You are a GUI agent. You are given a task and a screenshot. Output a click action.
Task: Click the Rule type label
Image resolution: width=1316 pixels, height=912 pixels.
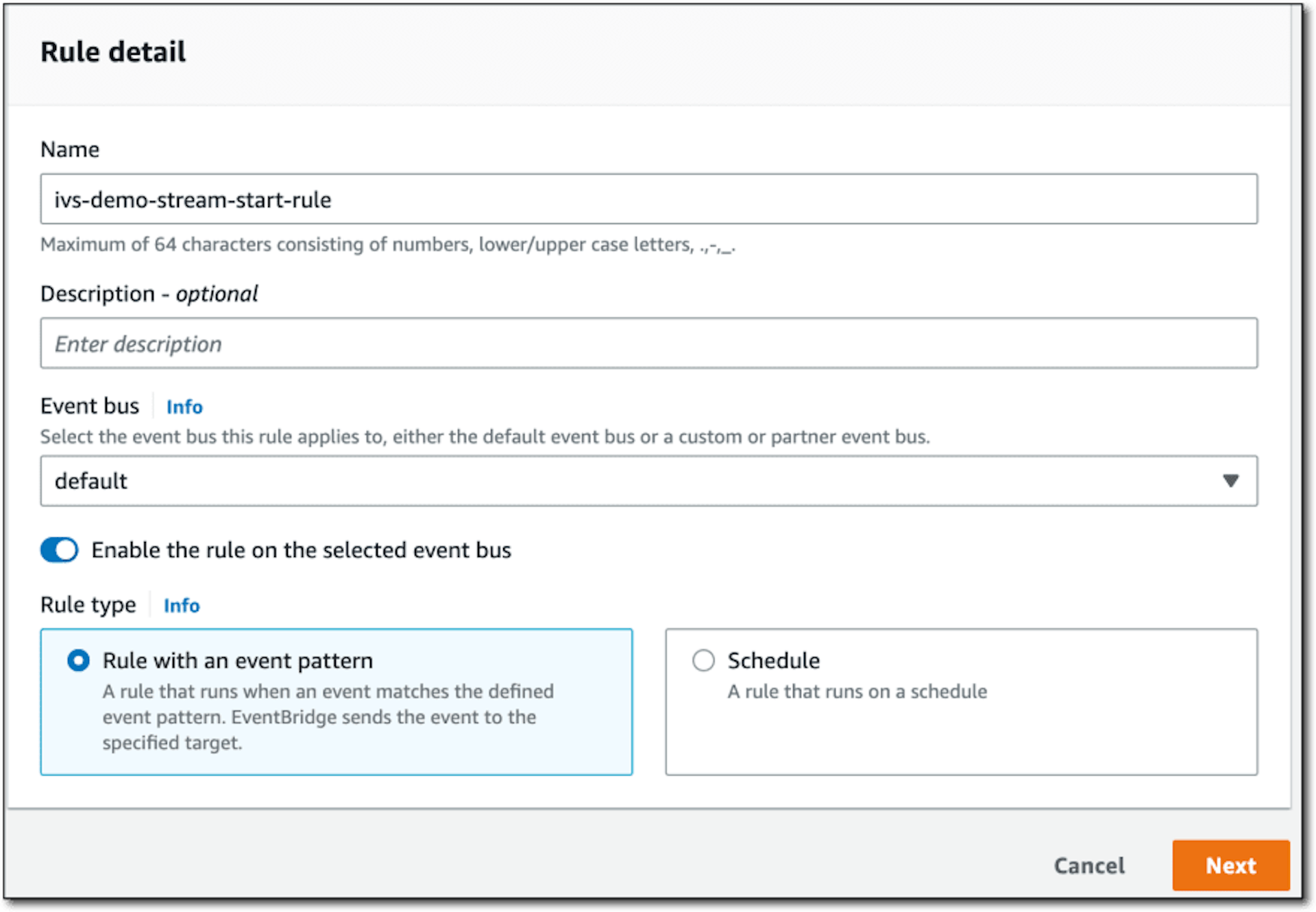click(88, 605)
